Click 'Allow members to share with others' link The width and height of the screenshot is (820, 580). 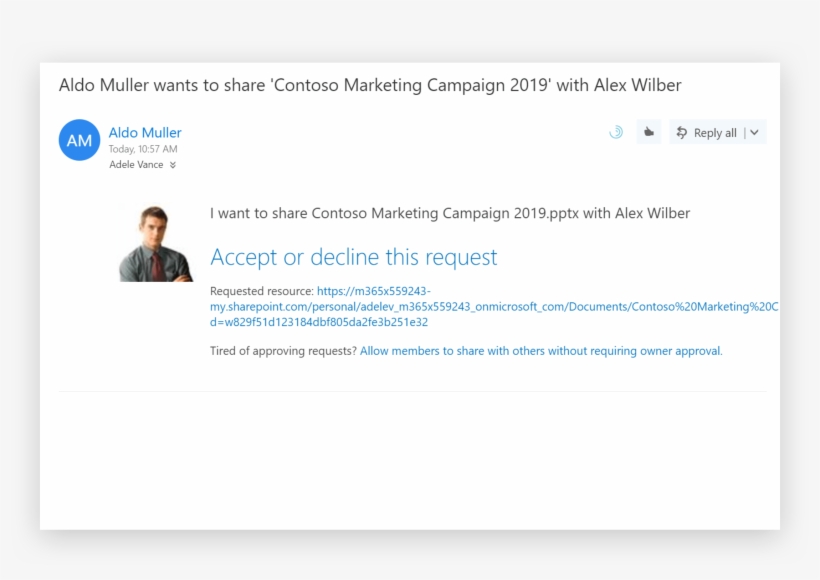pos(541,351)
